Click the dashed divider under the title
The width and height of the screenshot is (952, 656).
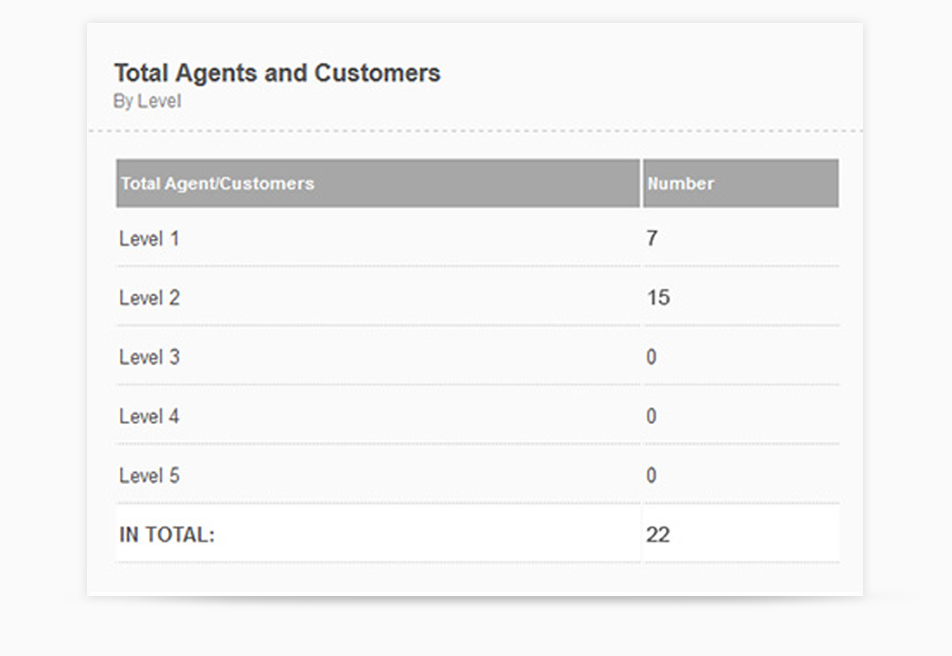click(x=475, y=131)
